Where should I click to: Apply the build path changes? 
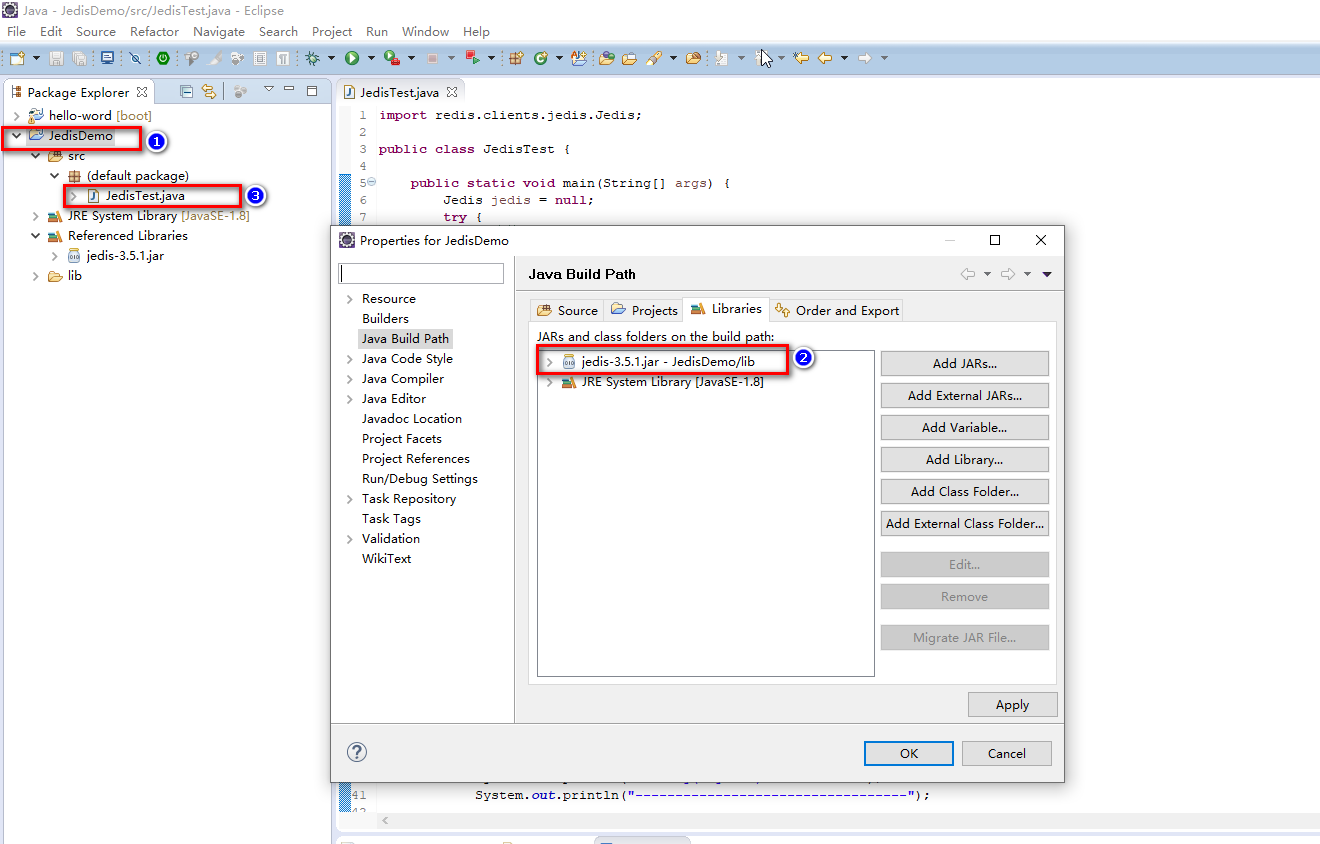pos(1012,704)
